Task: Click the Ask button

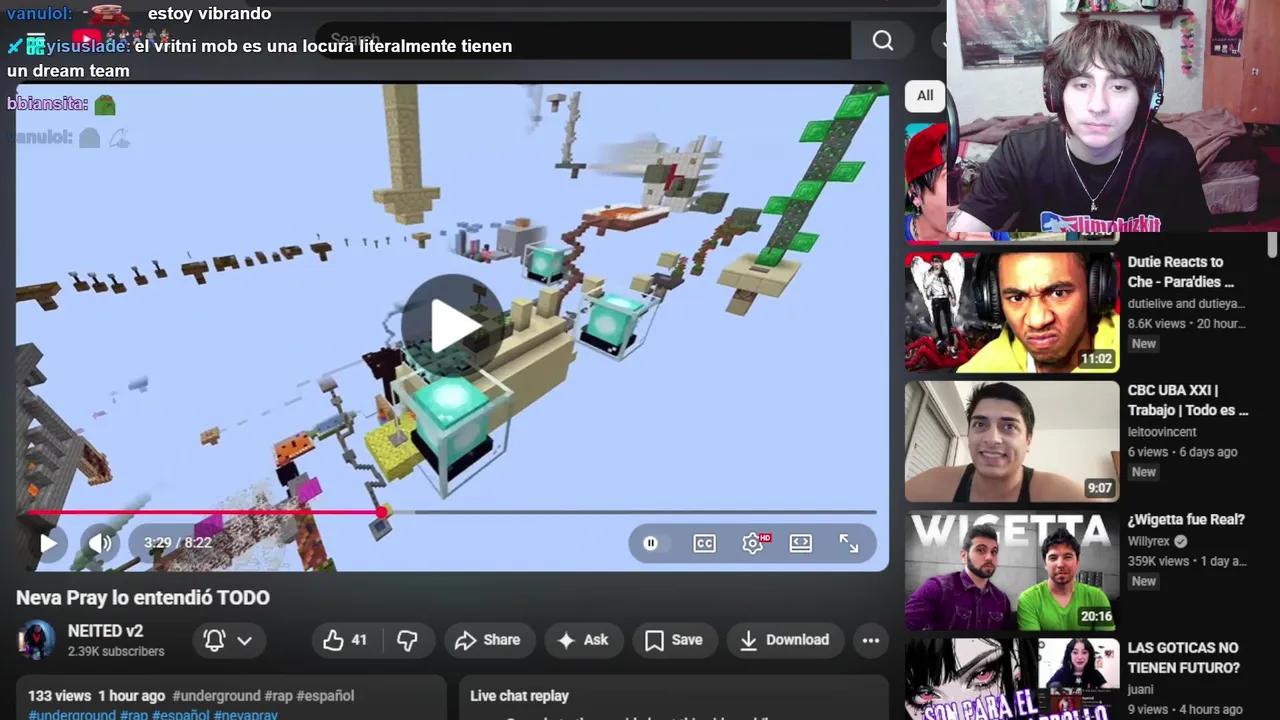Action: 583,640
